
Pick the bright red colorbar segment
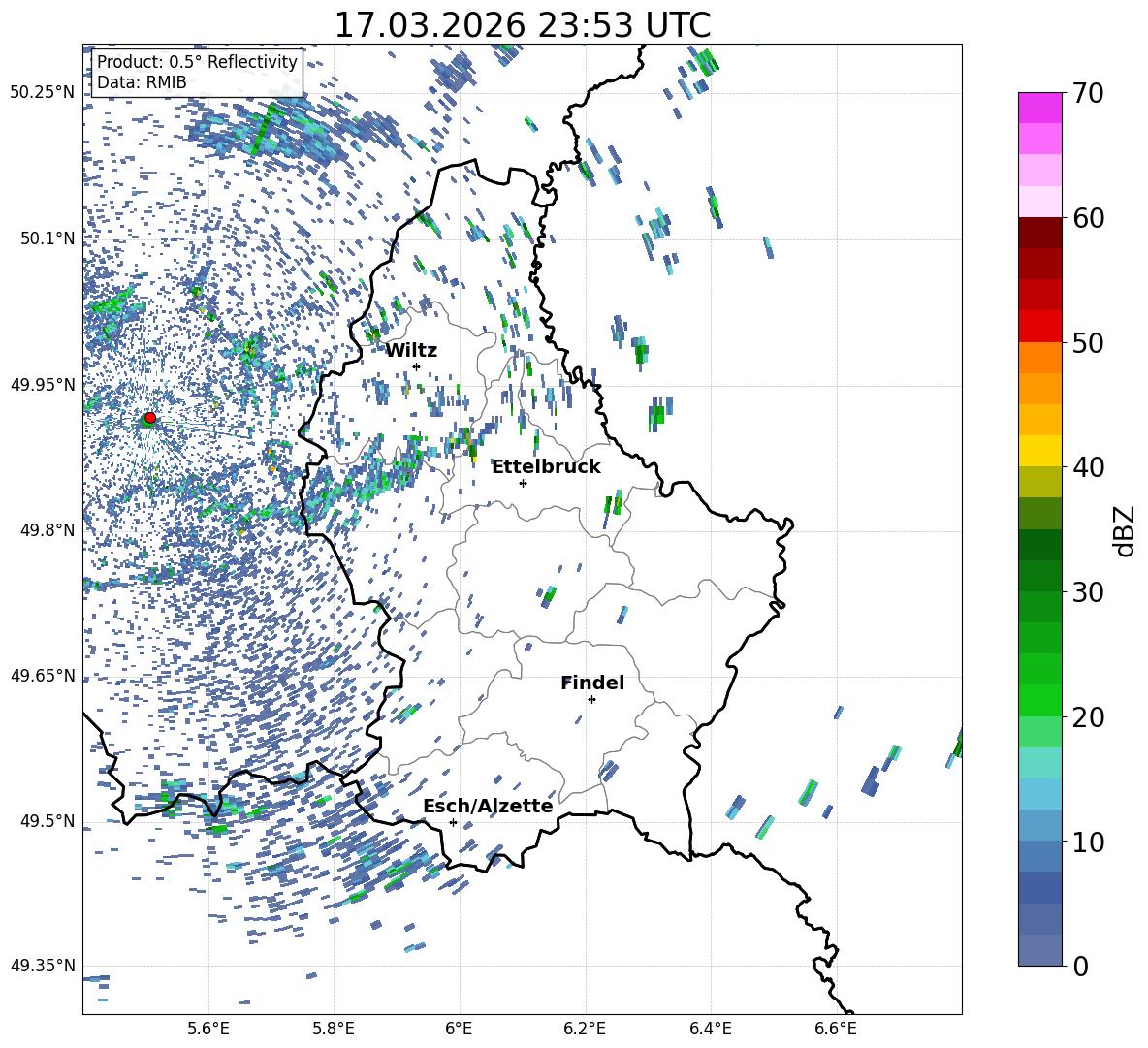click(1040, 326)
